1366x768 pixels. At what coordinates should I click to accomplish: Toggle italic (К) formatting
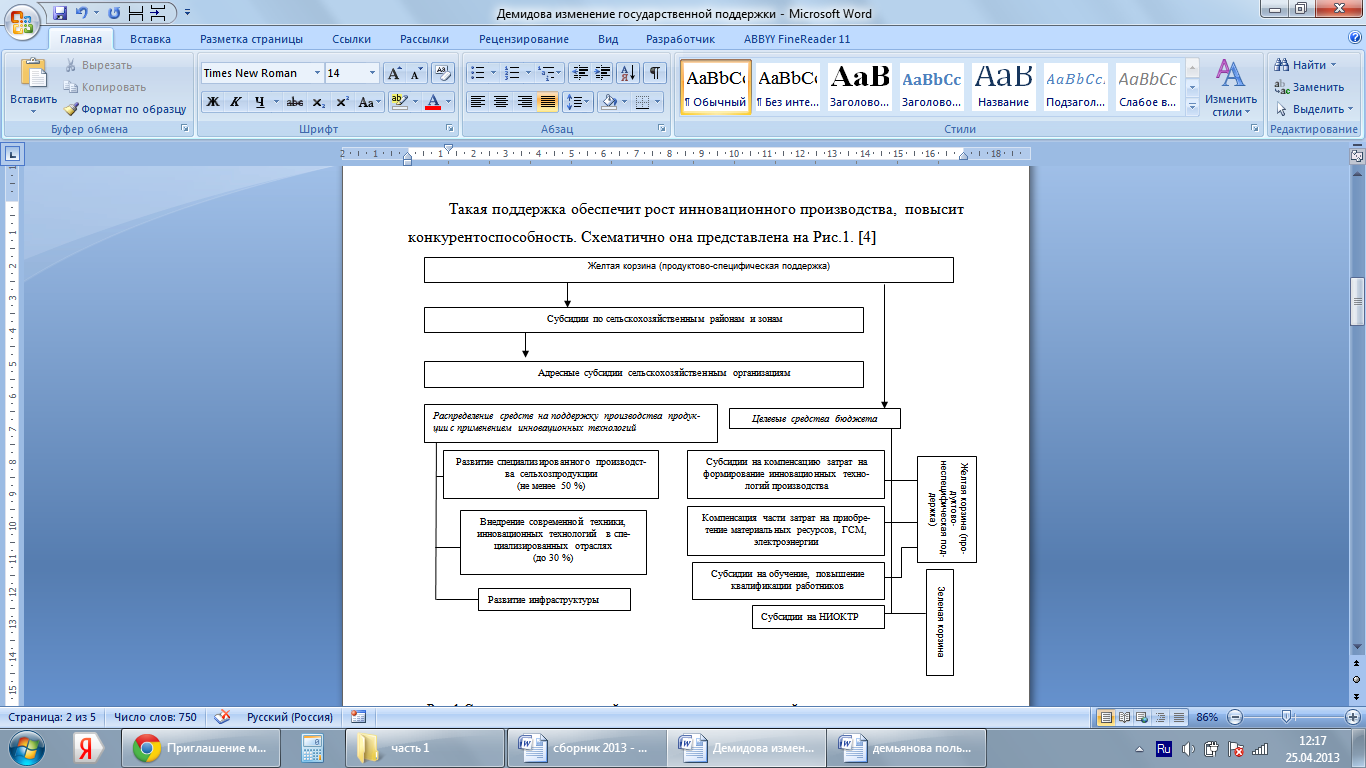(236, 102)
